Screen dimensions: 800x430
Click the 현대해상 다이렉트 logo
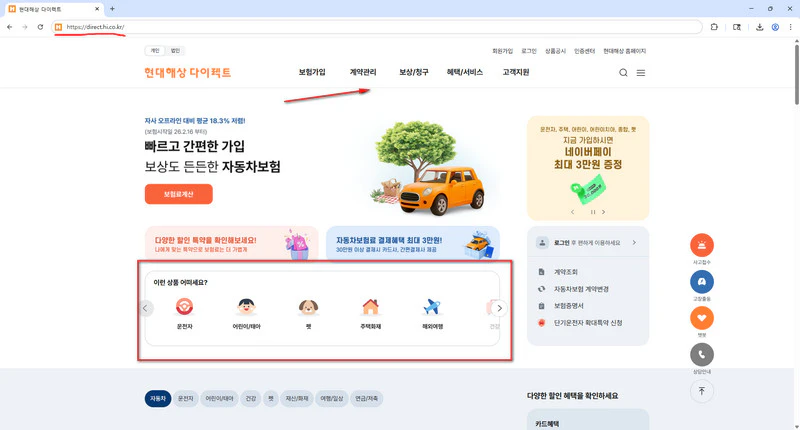coord(187,72)
